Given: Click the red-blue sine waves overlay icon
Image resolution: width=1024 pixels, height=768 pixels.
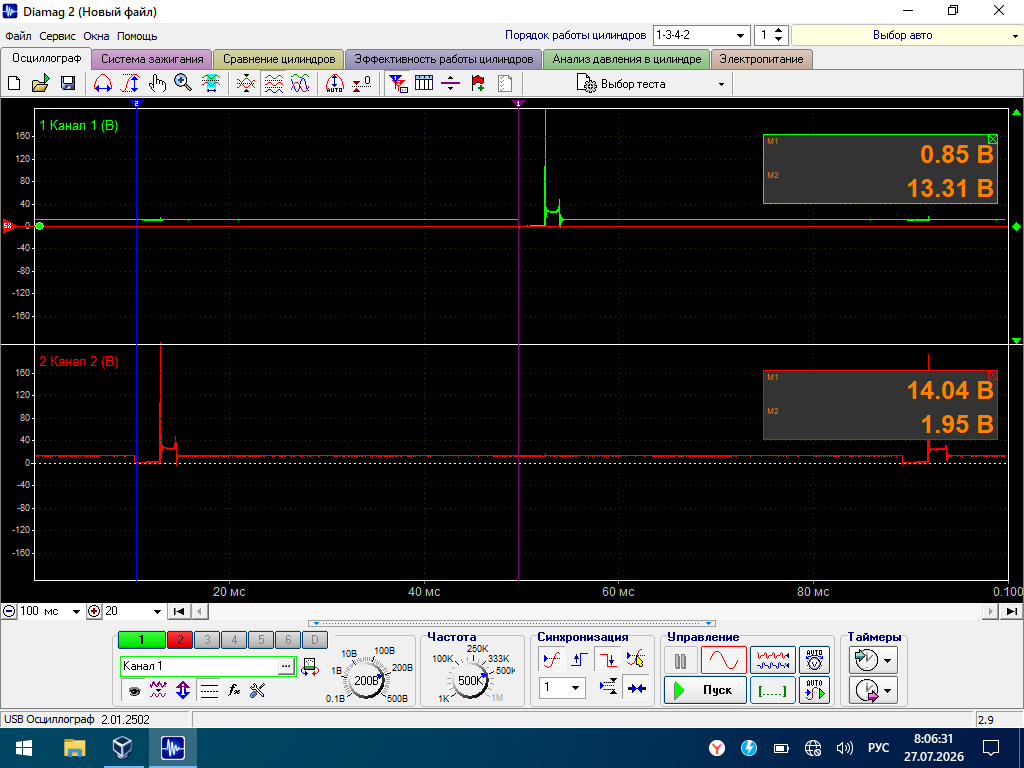Looking at the screenshot, I should (300, 83).
